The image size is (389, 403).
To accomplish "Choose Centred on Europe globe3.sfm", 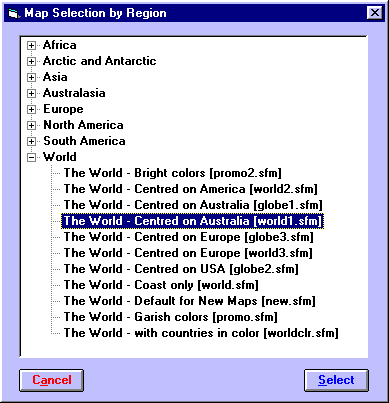I will pos(189,237).
